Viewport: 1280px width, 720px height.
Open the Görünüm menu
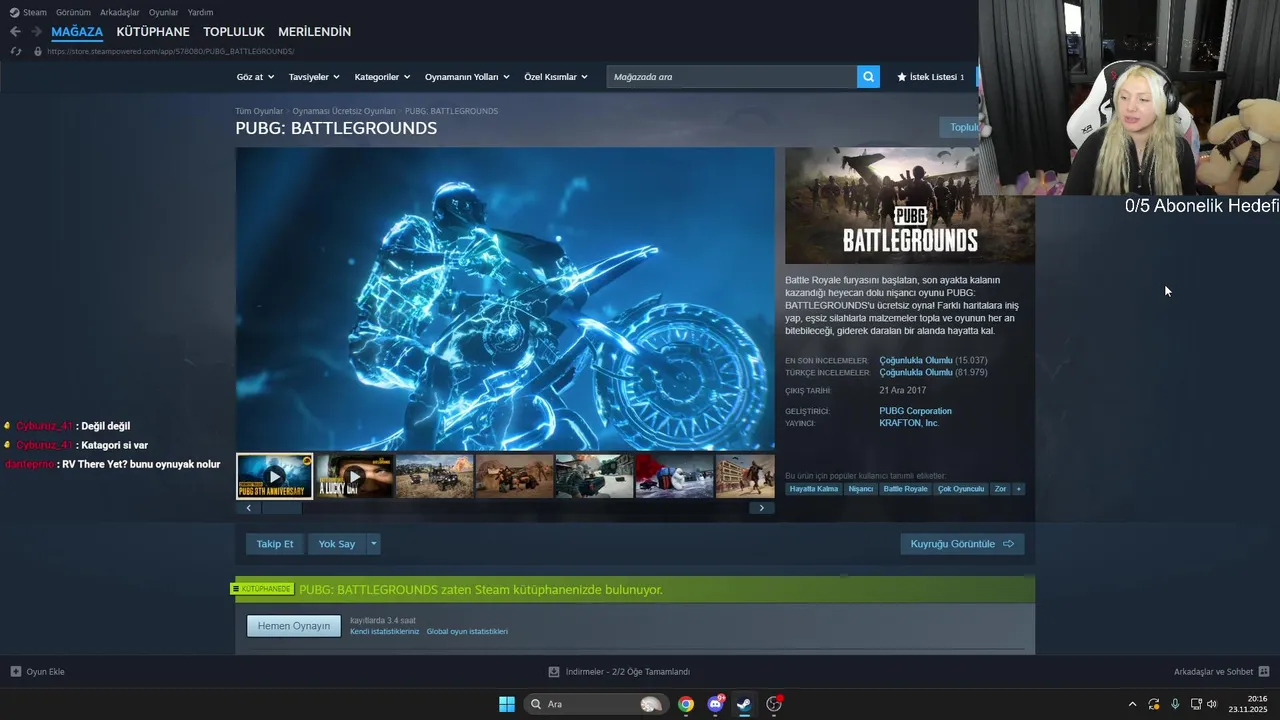coord(73,13)
